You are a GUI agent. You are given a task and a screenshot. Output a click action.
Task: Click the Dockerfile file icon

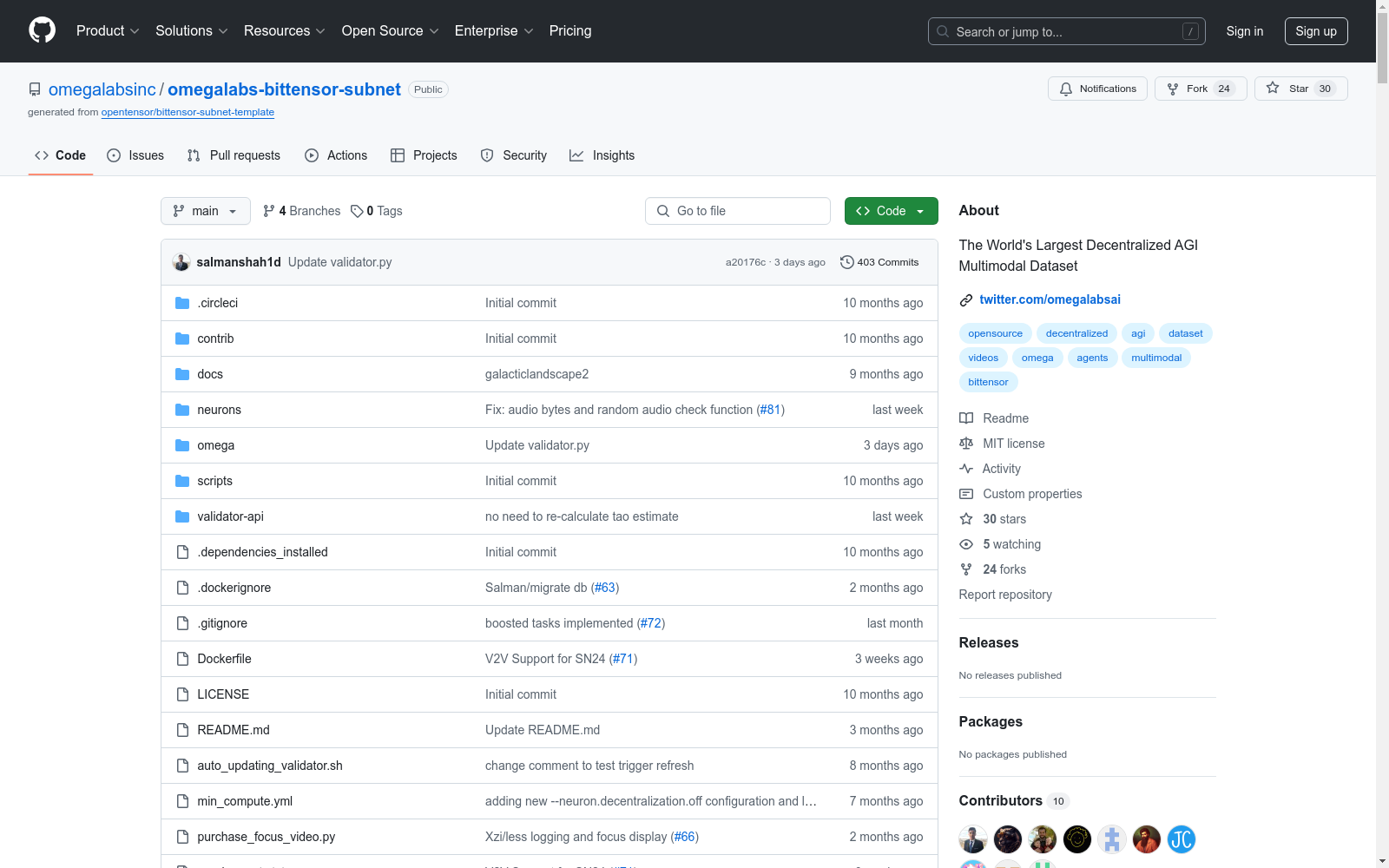tap(182, 659)
